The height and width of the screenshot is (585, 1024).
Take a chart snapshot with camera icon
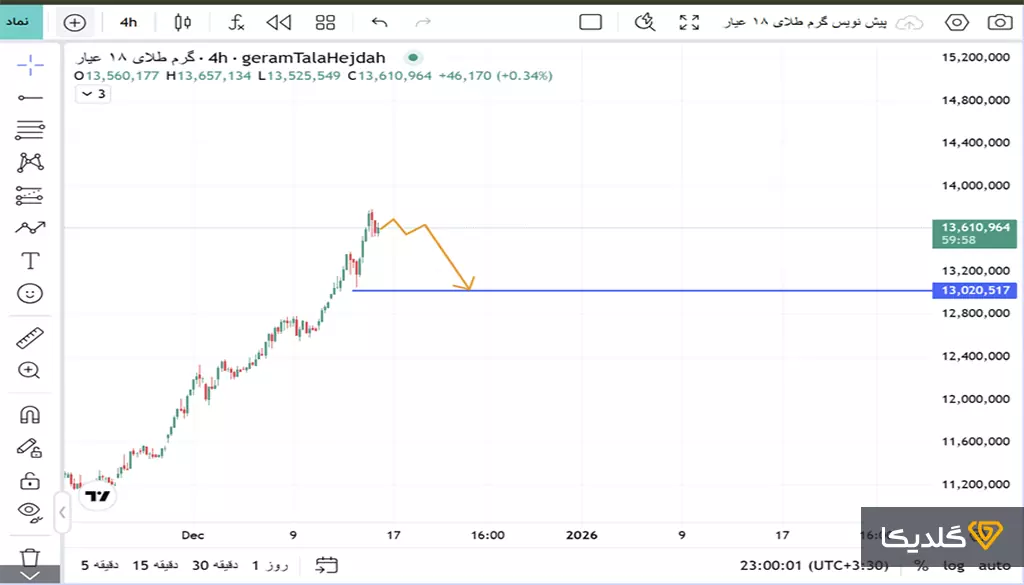tap(998, 22)
